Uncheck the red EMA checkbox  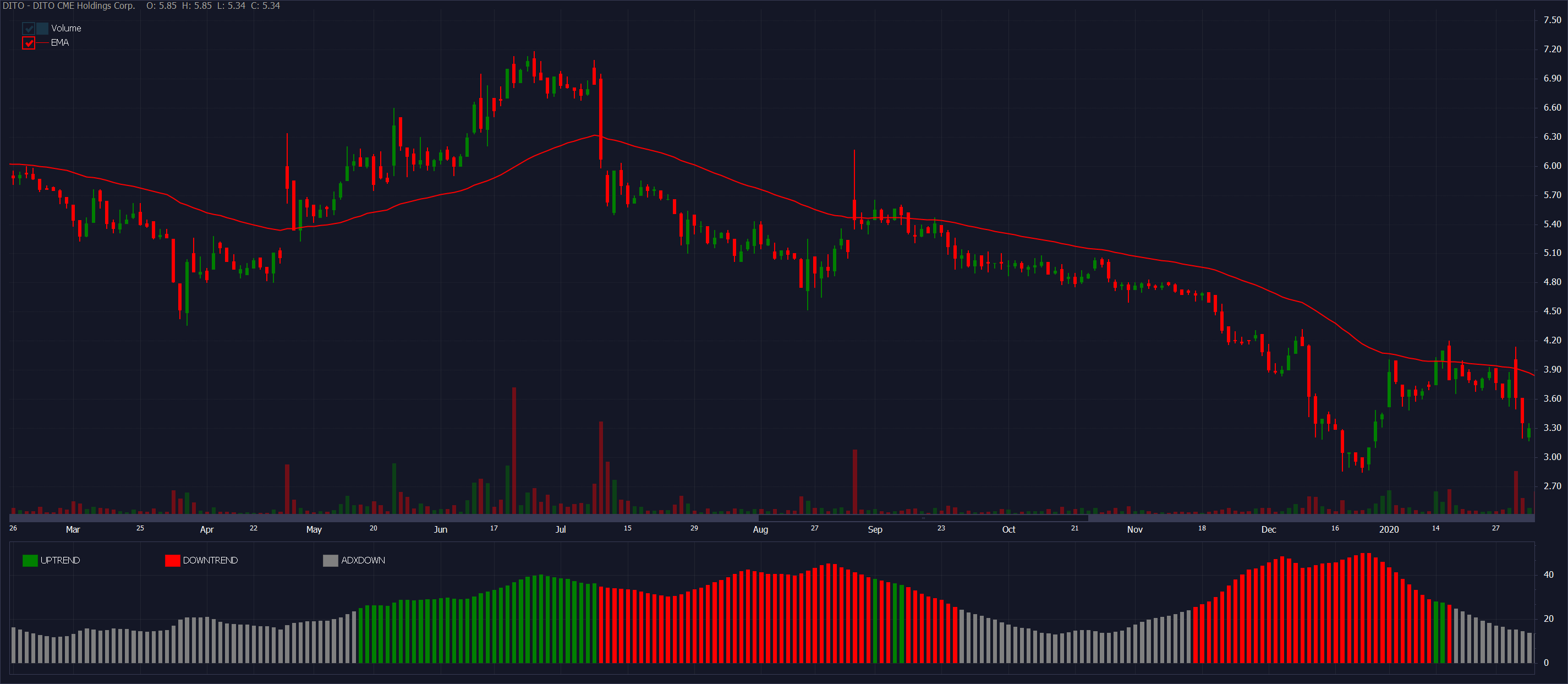pyautogui.click(x=29, y=42)
